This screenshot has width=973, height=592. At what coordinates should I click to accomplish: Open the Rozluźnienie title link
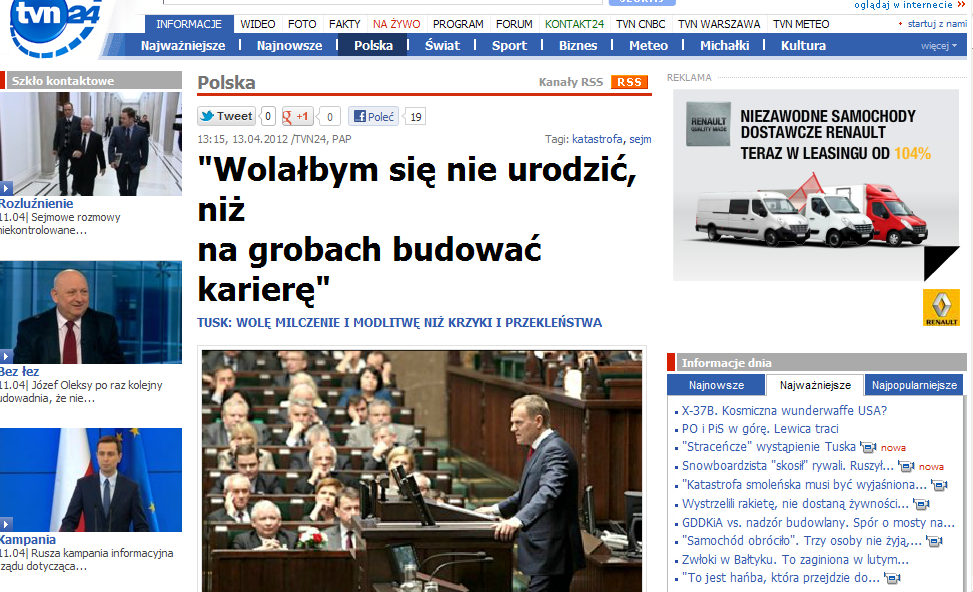point(37,204)
